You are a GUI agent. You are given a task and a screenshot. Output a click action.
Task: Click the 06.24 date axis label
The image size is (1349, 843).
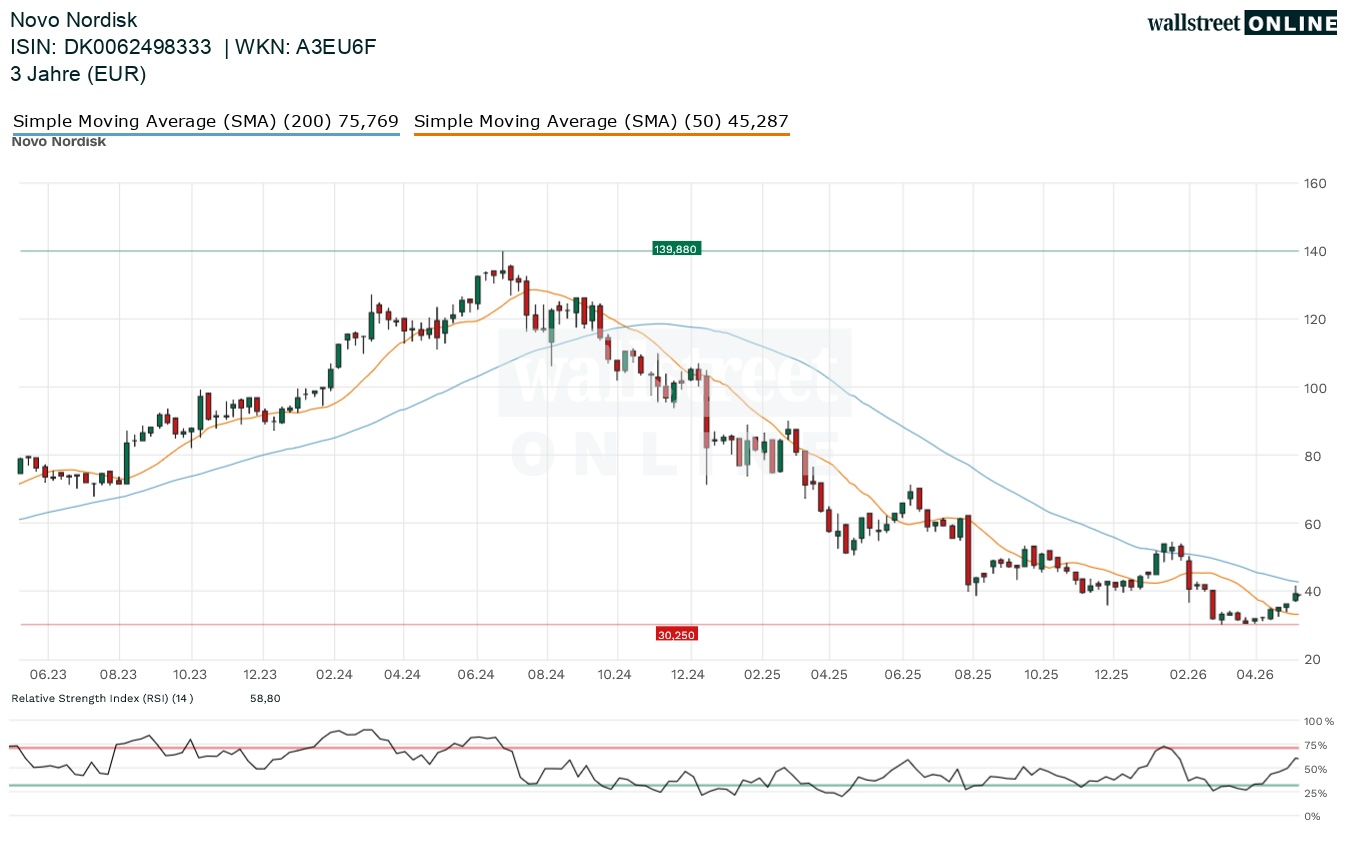[476, 675]
